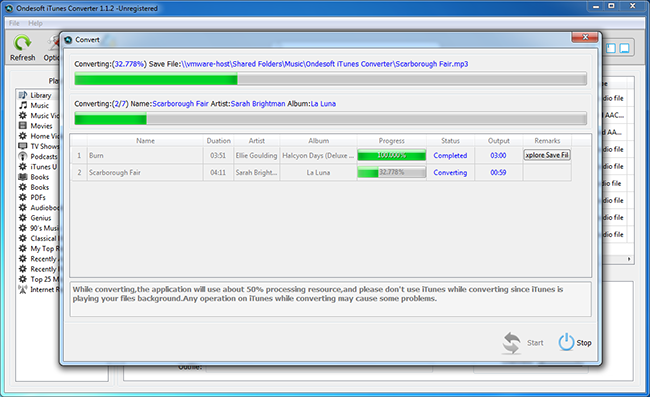Click the Refresh toolbar icon

coord(22,43)
